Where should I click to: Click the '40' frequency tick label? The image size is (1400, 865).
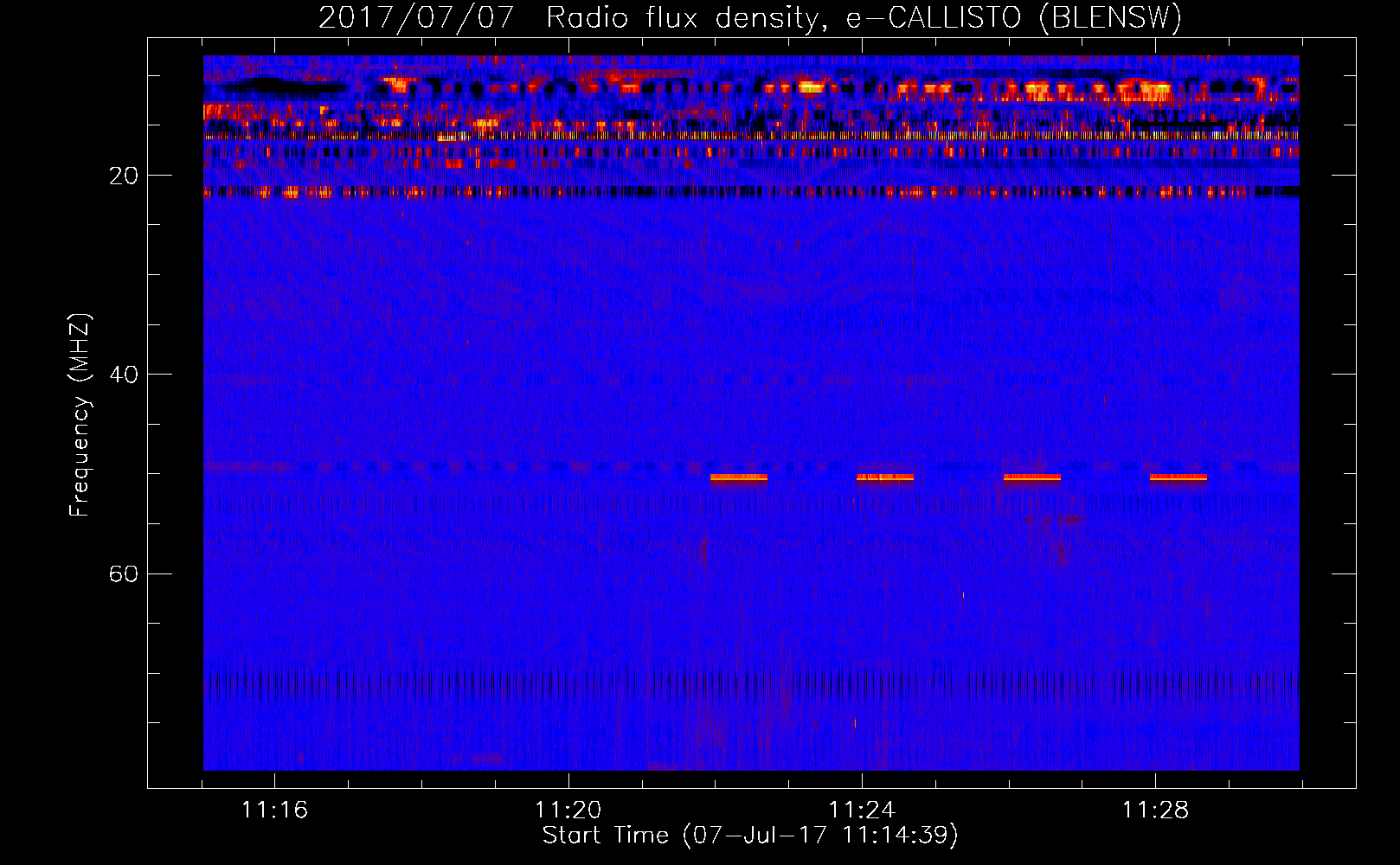(123, 375)
